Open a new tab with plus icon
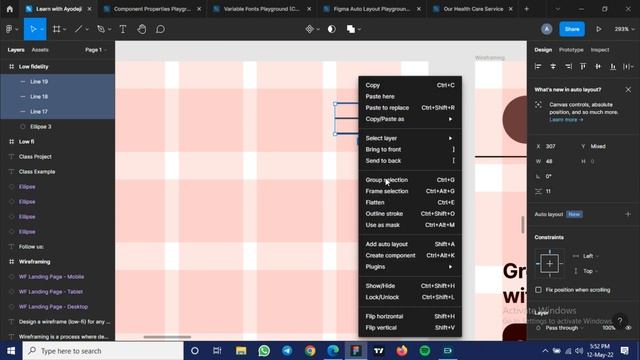640x360 pixels. tap(527, 9)
